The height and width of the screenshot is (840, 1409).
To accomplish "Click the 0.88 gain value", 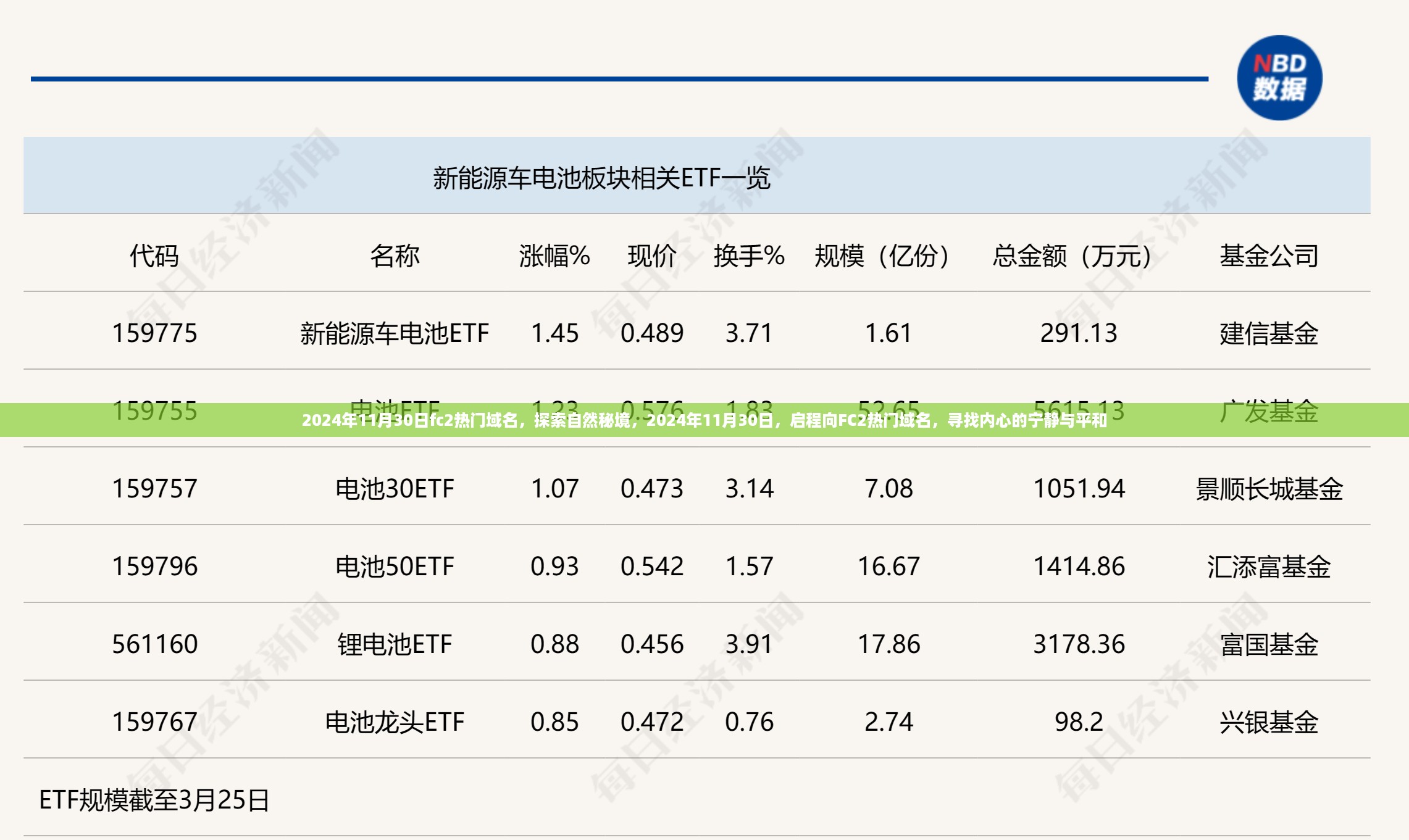I will tap(554, 644).
